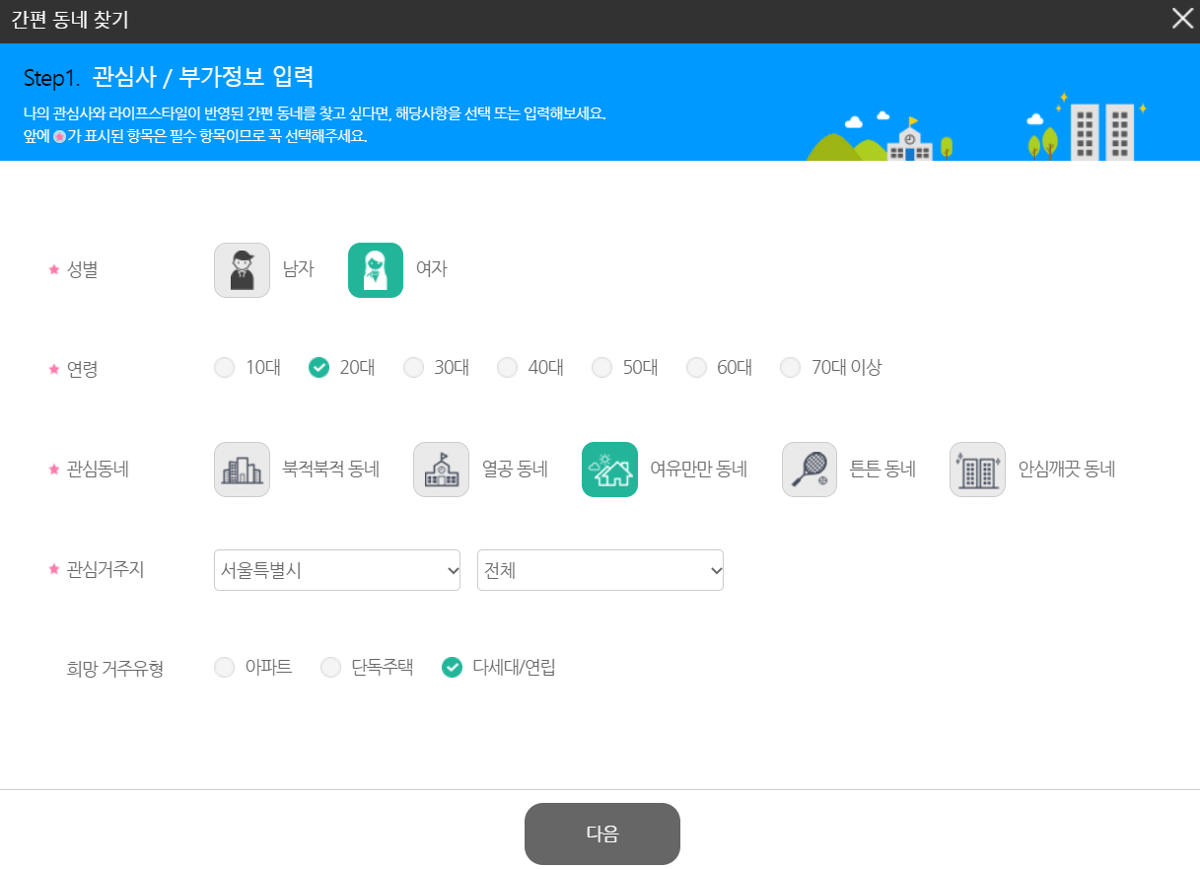Select the 10대 age radio button

(x=224, y=368)
